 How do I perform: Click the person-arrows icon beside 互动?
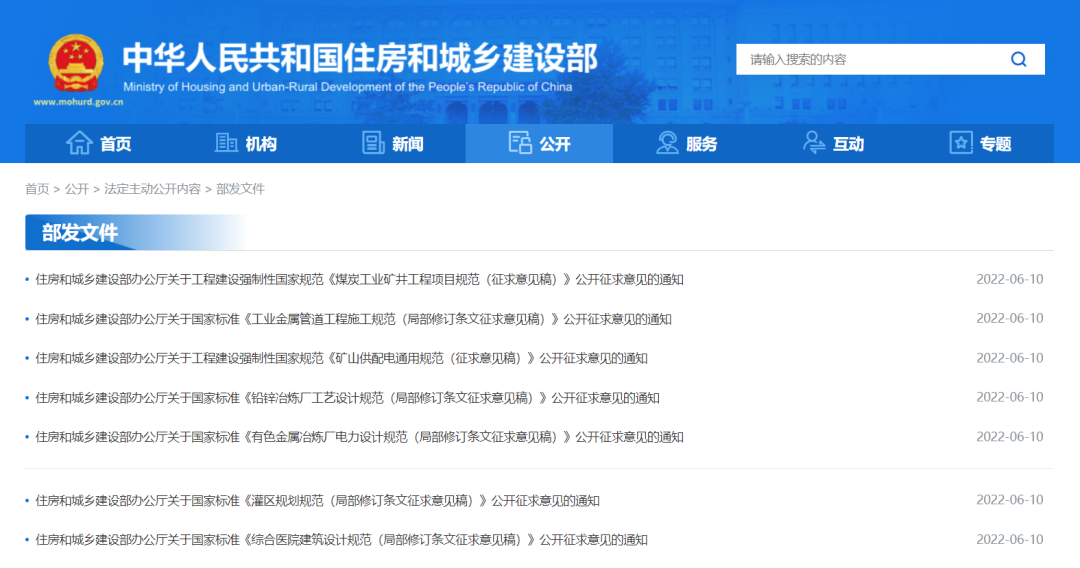pyautogui.click(x=814, y=143)
